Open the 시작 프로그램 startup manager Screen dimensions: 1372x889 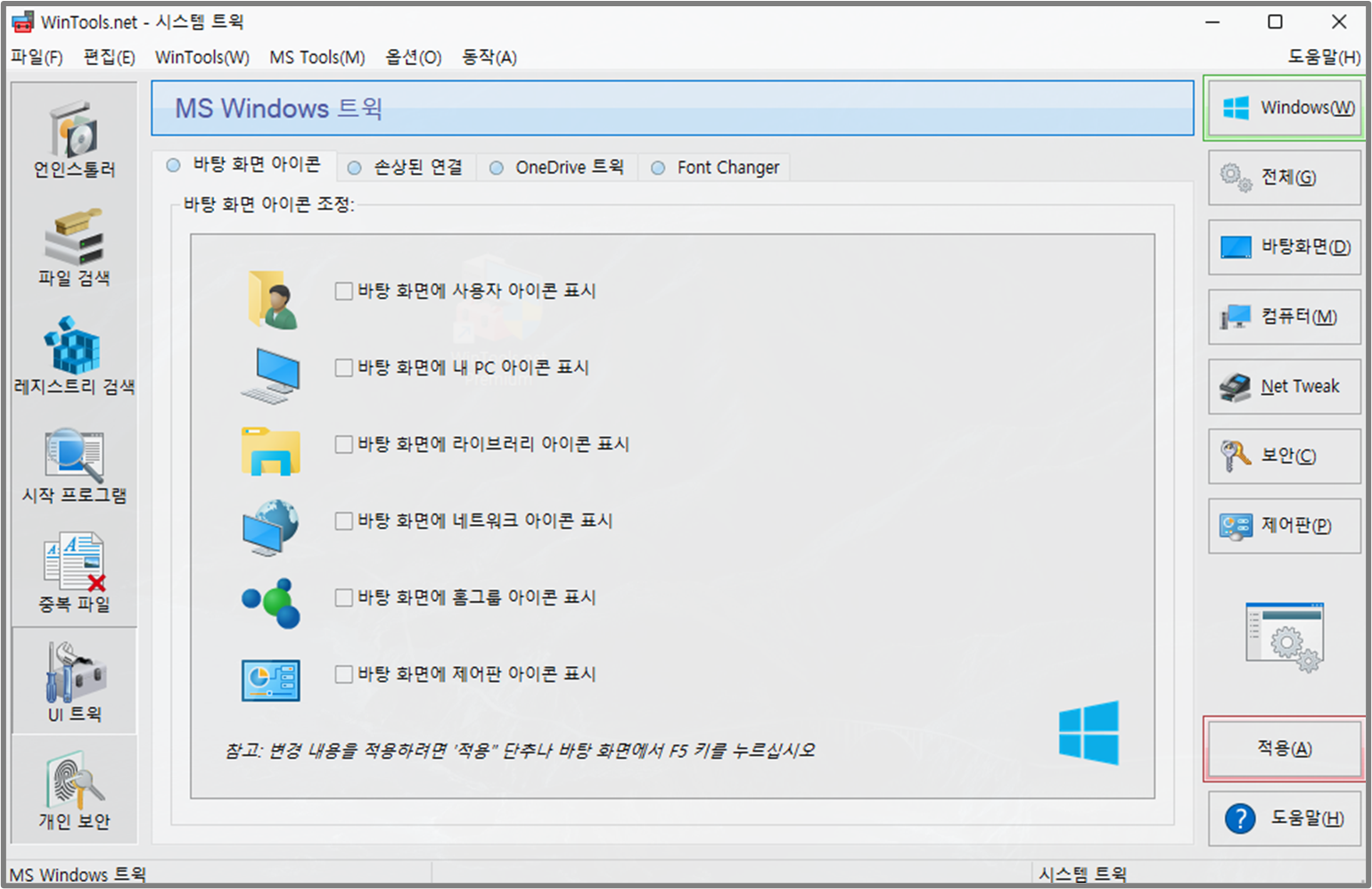coord(75,465)
